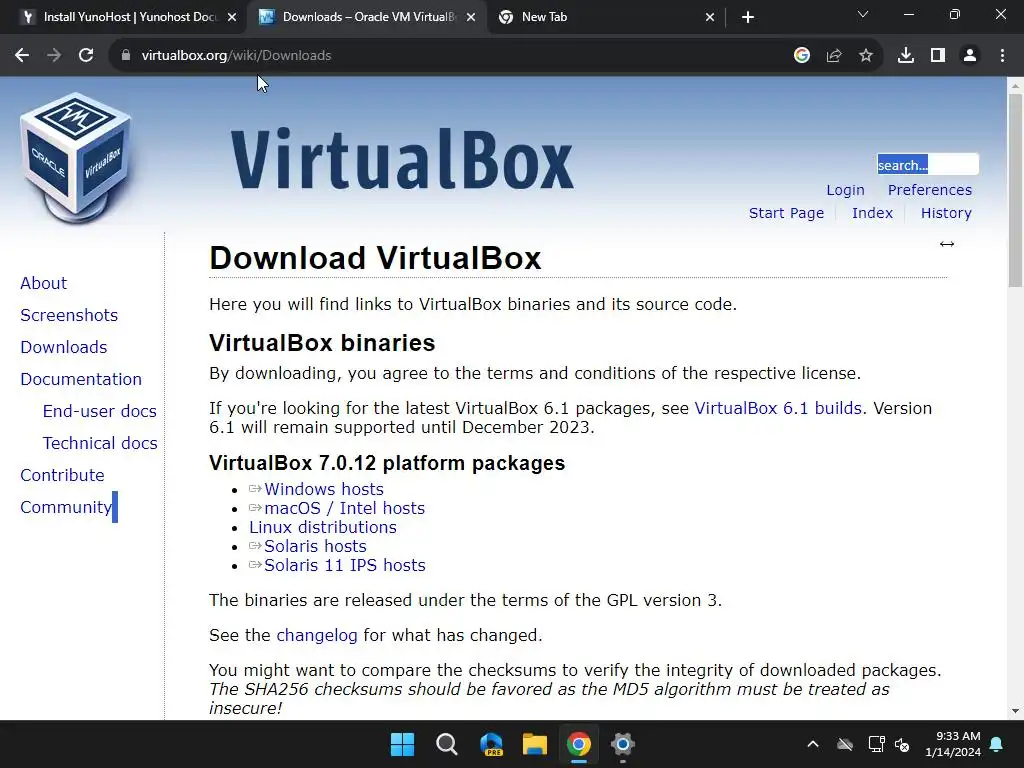Open taskbar Search icon
The width and height of the screenshot is (1024, 768).
click(447, 744)
